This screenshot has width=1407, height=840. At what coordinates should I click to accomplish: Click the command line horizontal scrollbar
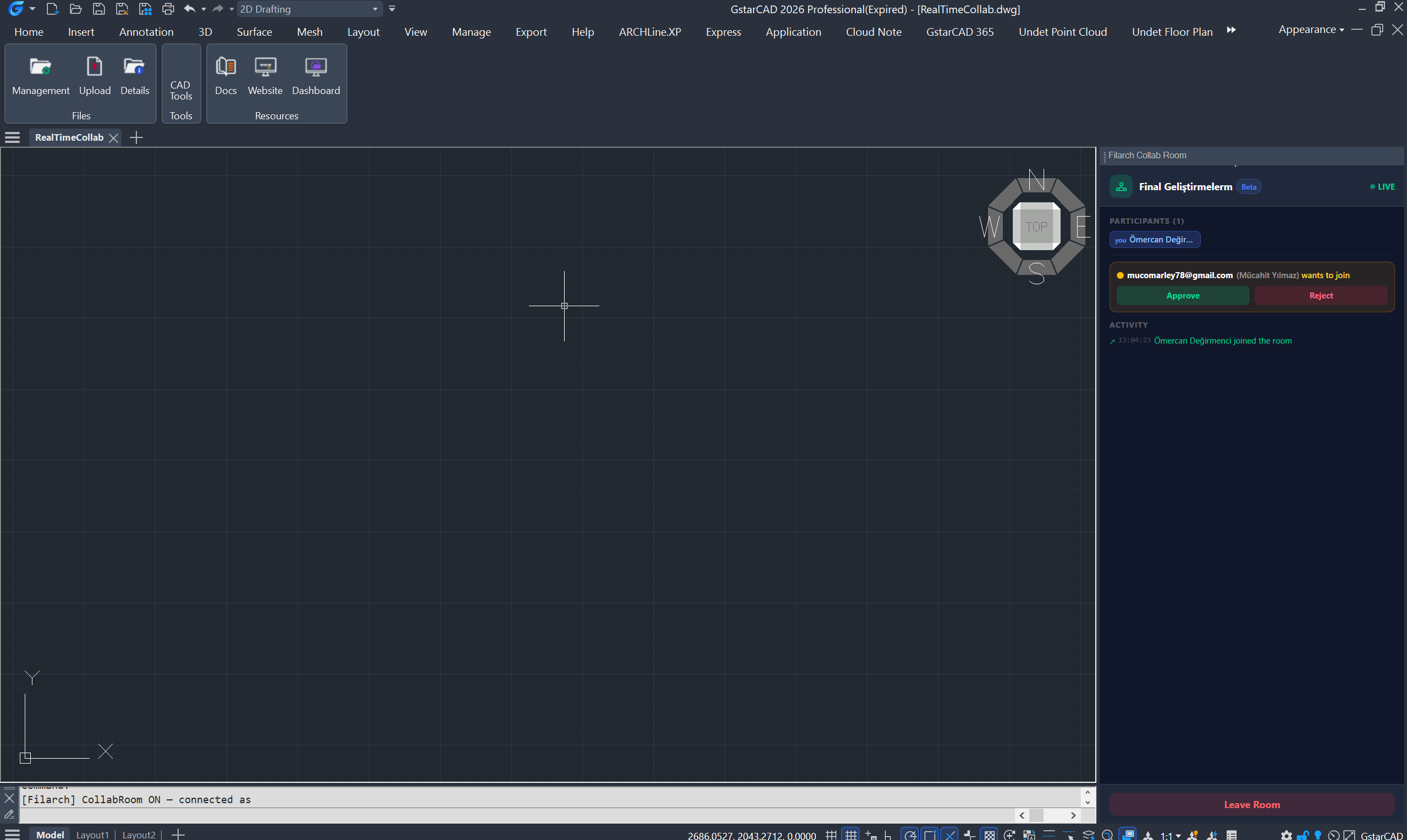[x=1047, y=815]
